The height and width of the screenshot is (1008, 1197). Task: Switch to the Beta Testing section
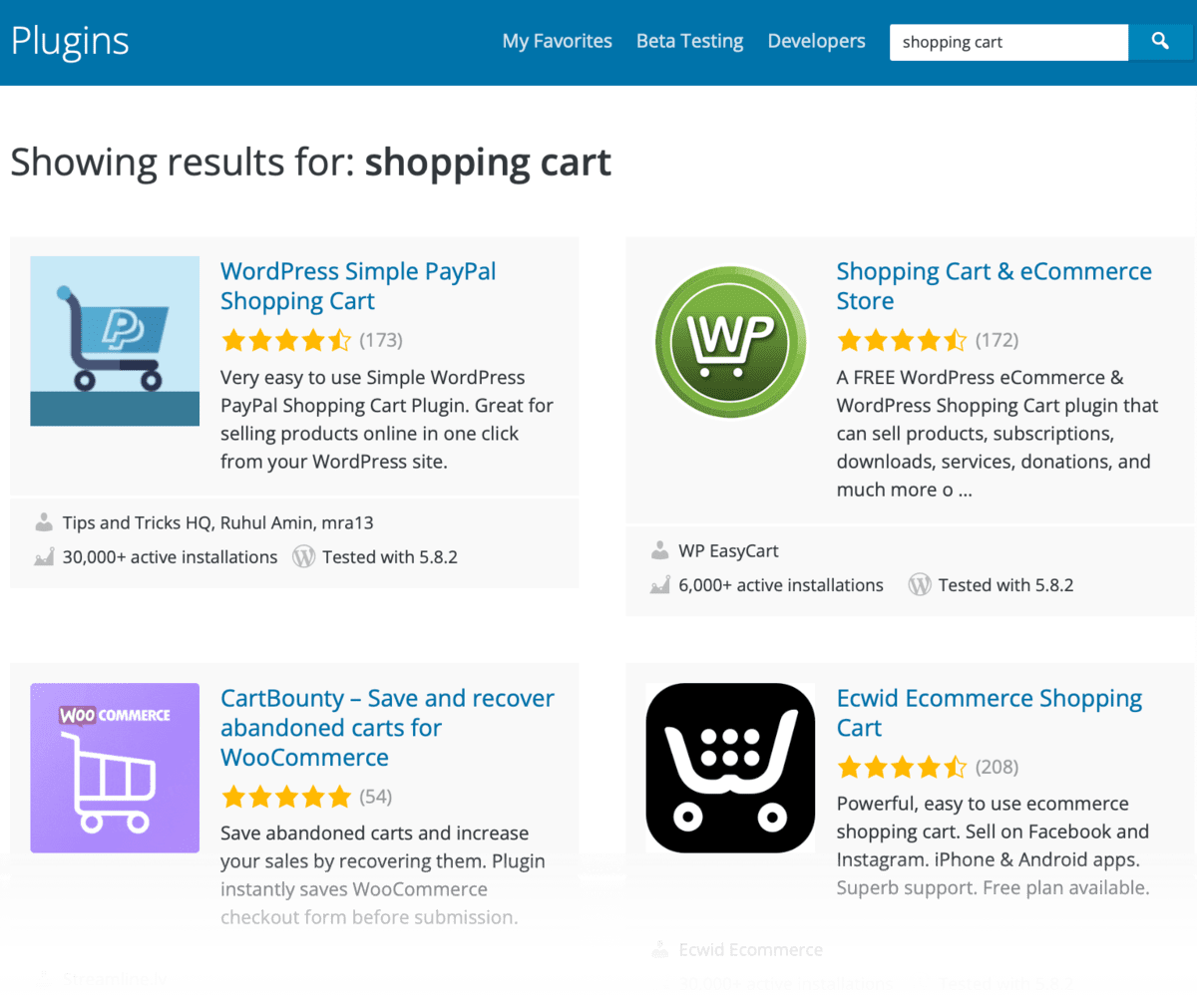[689, 41]
